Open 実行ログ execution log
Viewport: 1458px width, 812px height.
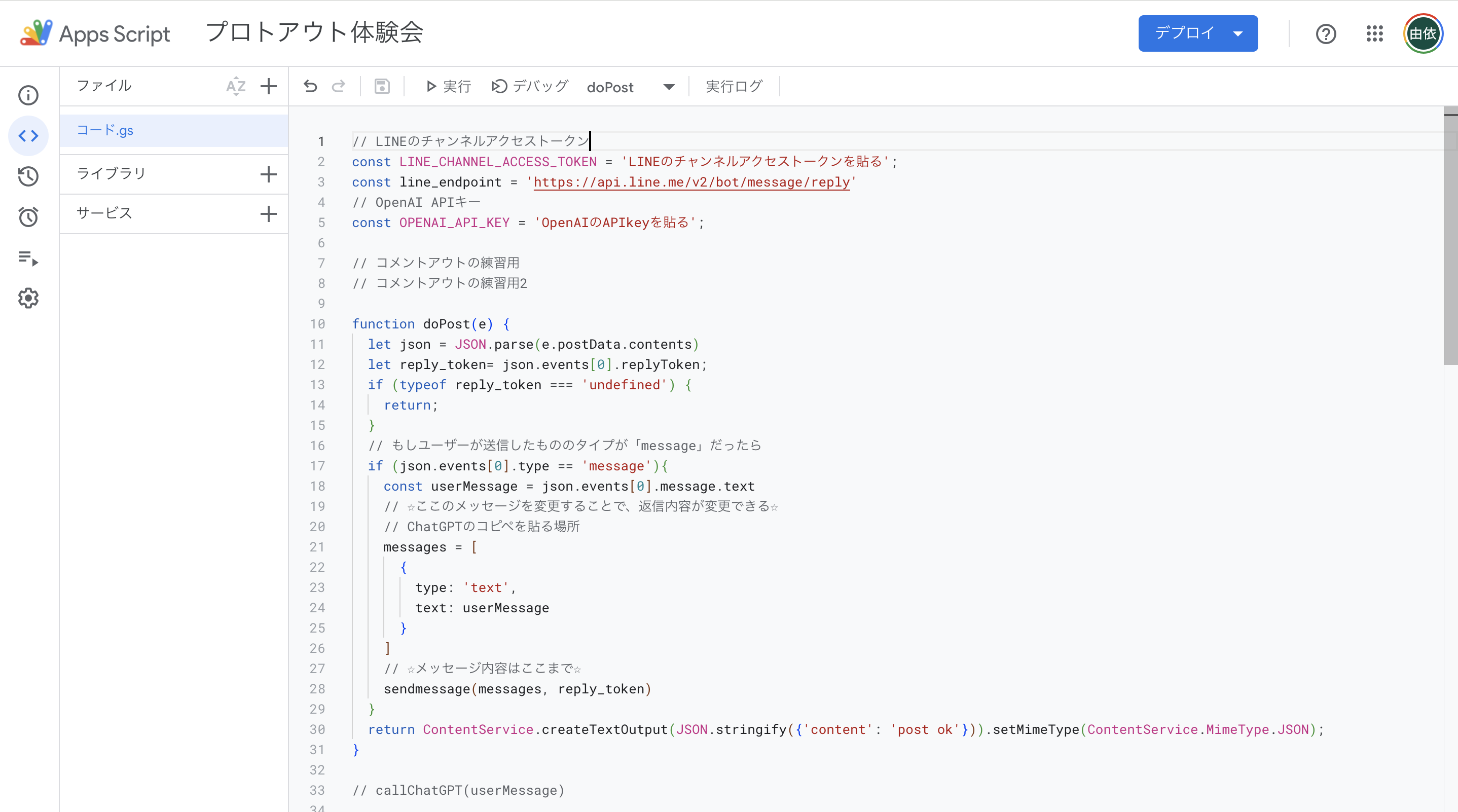[x=734, y=87]
